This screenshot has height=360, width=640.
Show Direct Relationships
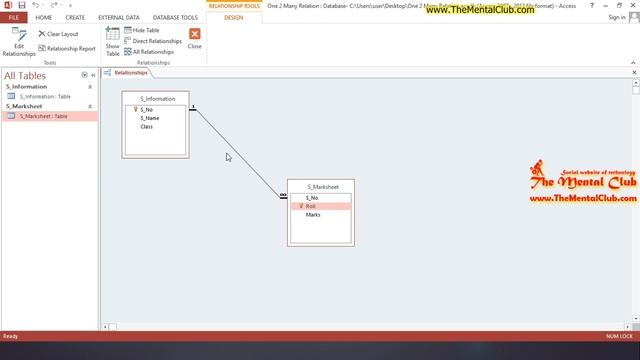click(153, 41)
